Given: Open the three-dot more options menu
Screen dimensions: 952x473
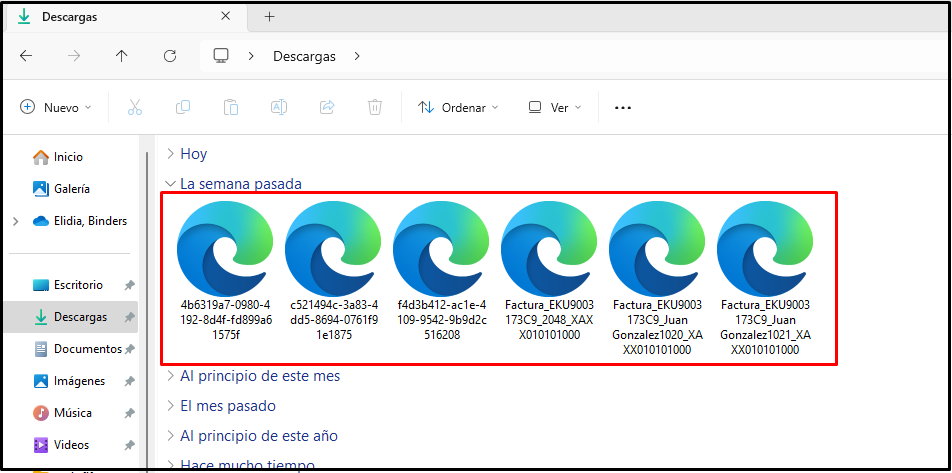Looking at the screenshot, I should (x=623, y=108).
